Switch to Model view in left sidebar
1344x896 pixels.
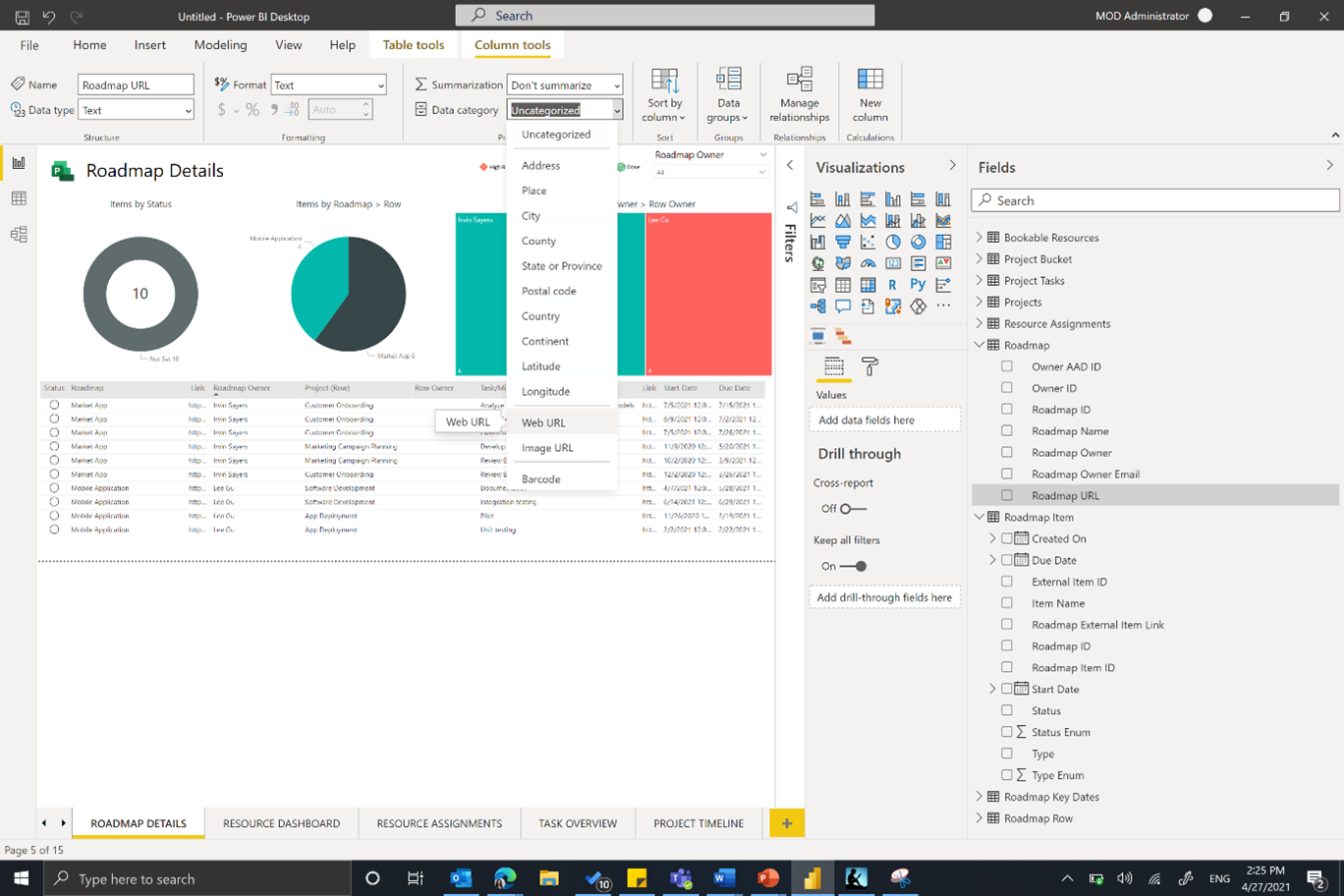click(19, 234)
